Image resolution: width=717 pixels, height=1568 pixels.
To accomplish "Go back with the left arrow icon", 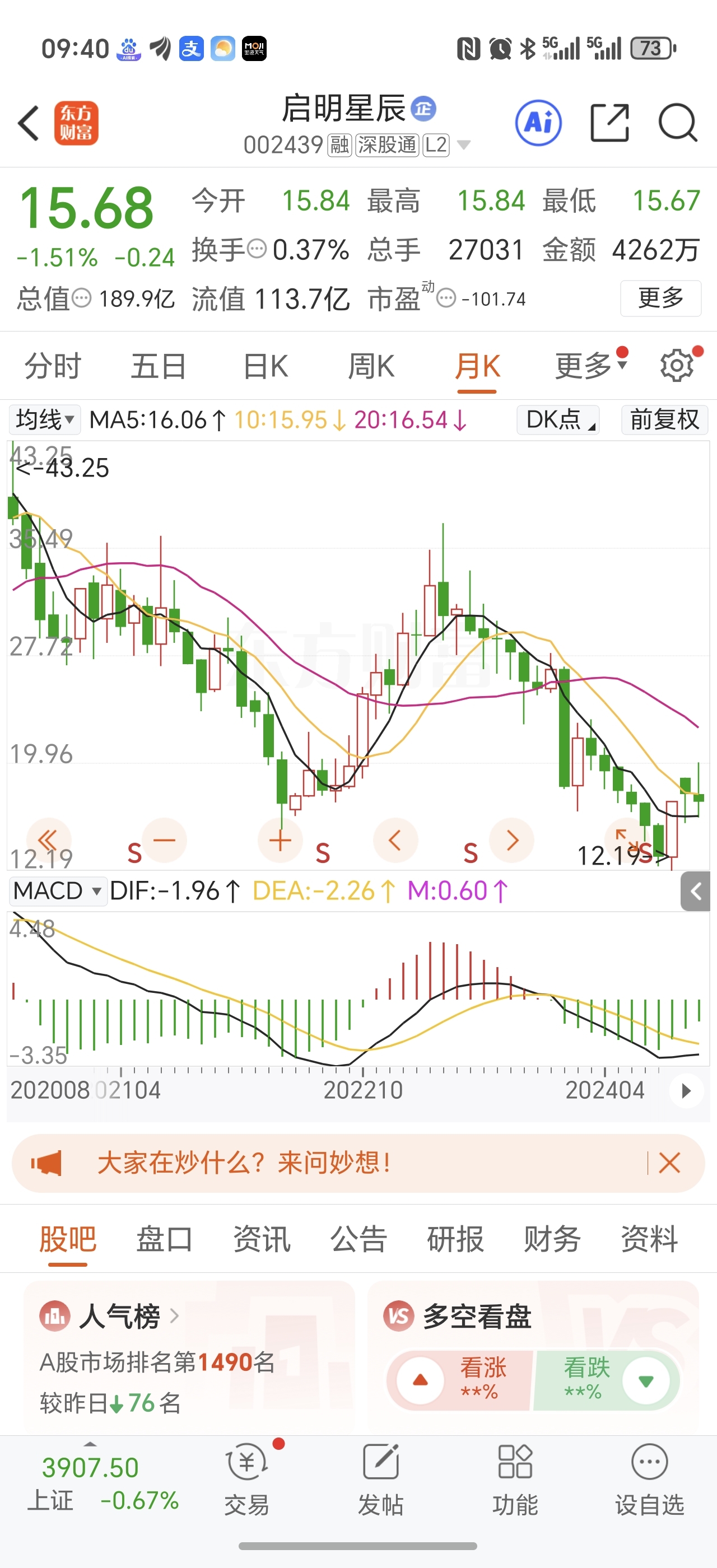I will tap(29, 123).
